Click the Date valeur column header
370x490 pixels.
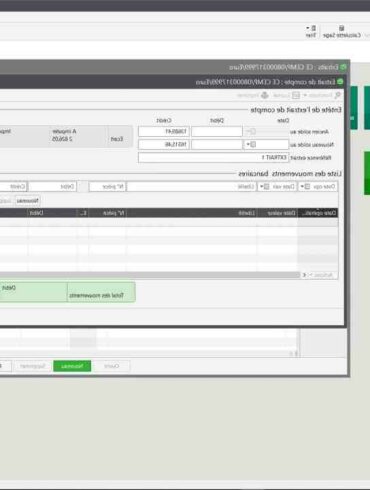tap(278, 213)
